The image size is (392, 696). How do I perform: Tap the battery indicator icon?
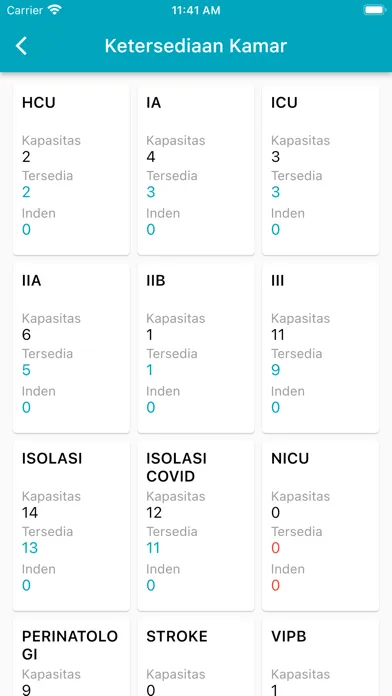(x=374, y=10)
